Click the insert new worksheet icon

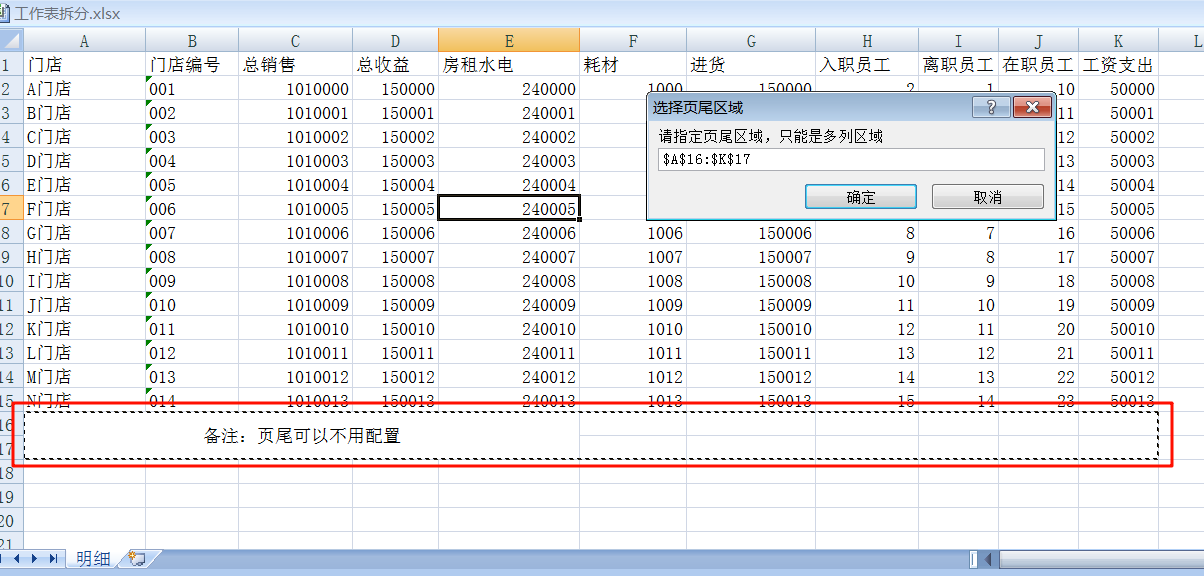[138, 559]
